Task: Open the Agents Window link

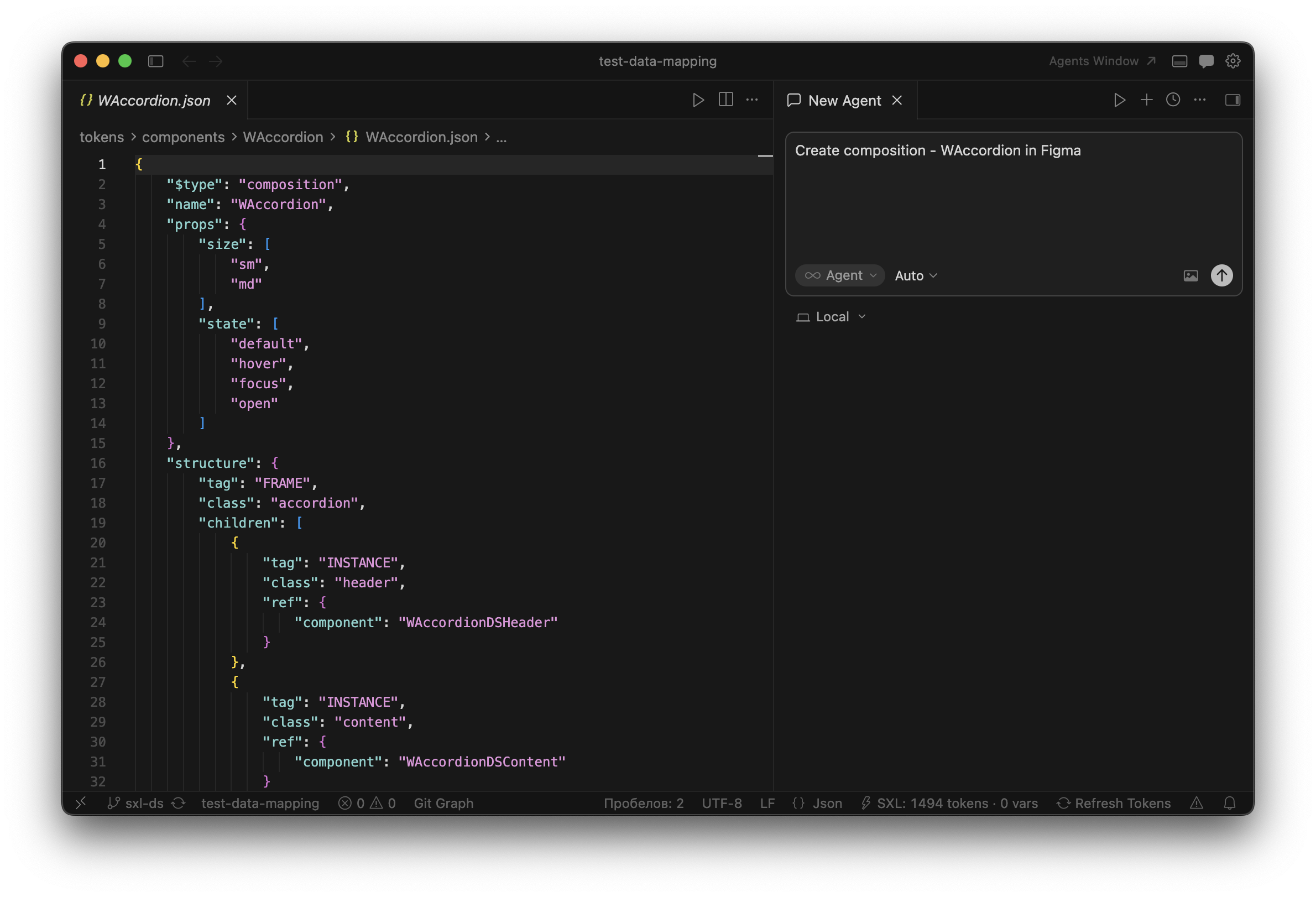Action: click(1101, 61)
